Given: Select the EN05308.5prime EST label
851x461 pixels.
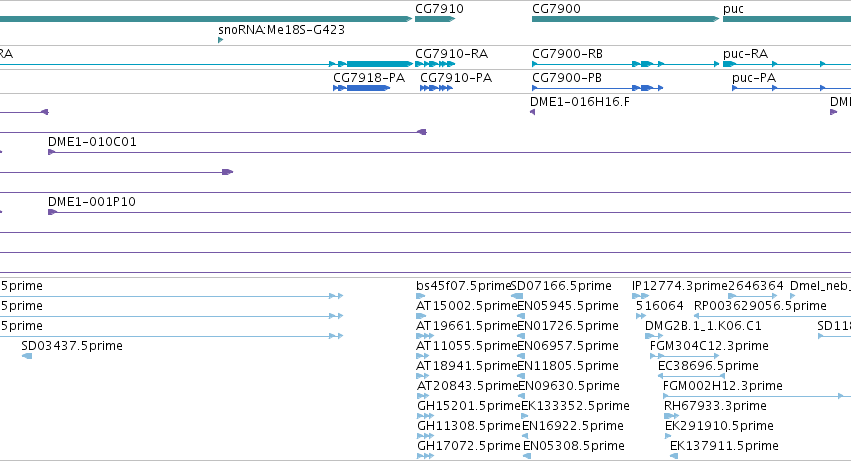Looking at the screenshot, I should tap(574, 446).
